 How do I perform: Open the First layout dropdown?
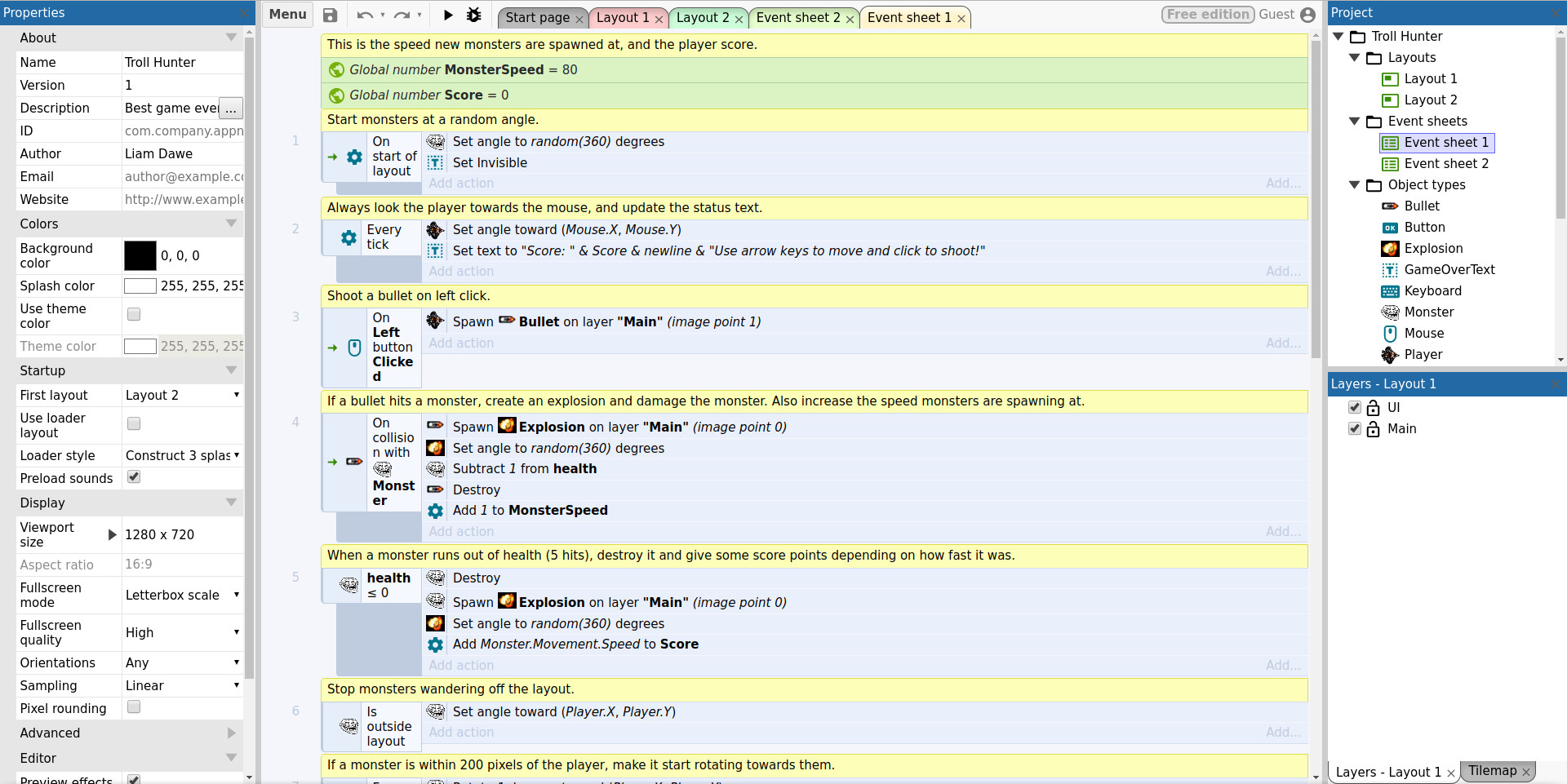tap(183, 396)
